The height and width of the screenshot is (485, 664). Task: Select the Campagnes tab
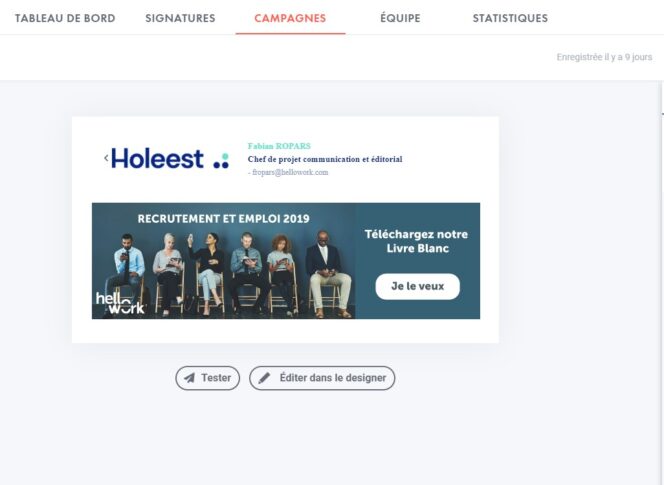290,18
